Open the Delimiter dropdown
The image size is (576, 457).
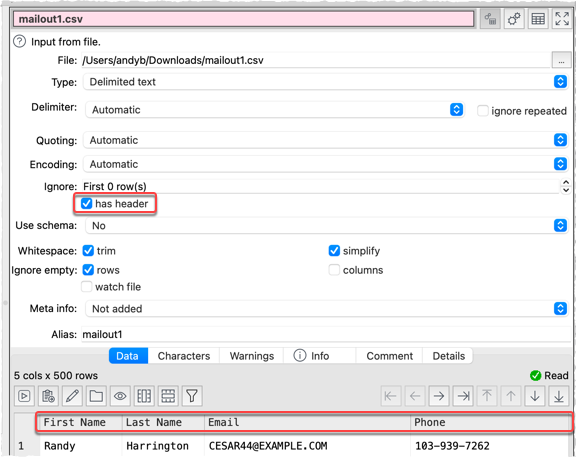(275, 109)
